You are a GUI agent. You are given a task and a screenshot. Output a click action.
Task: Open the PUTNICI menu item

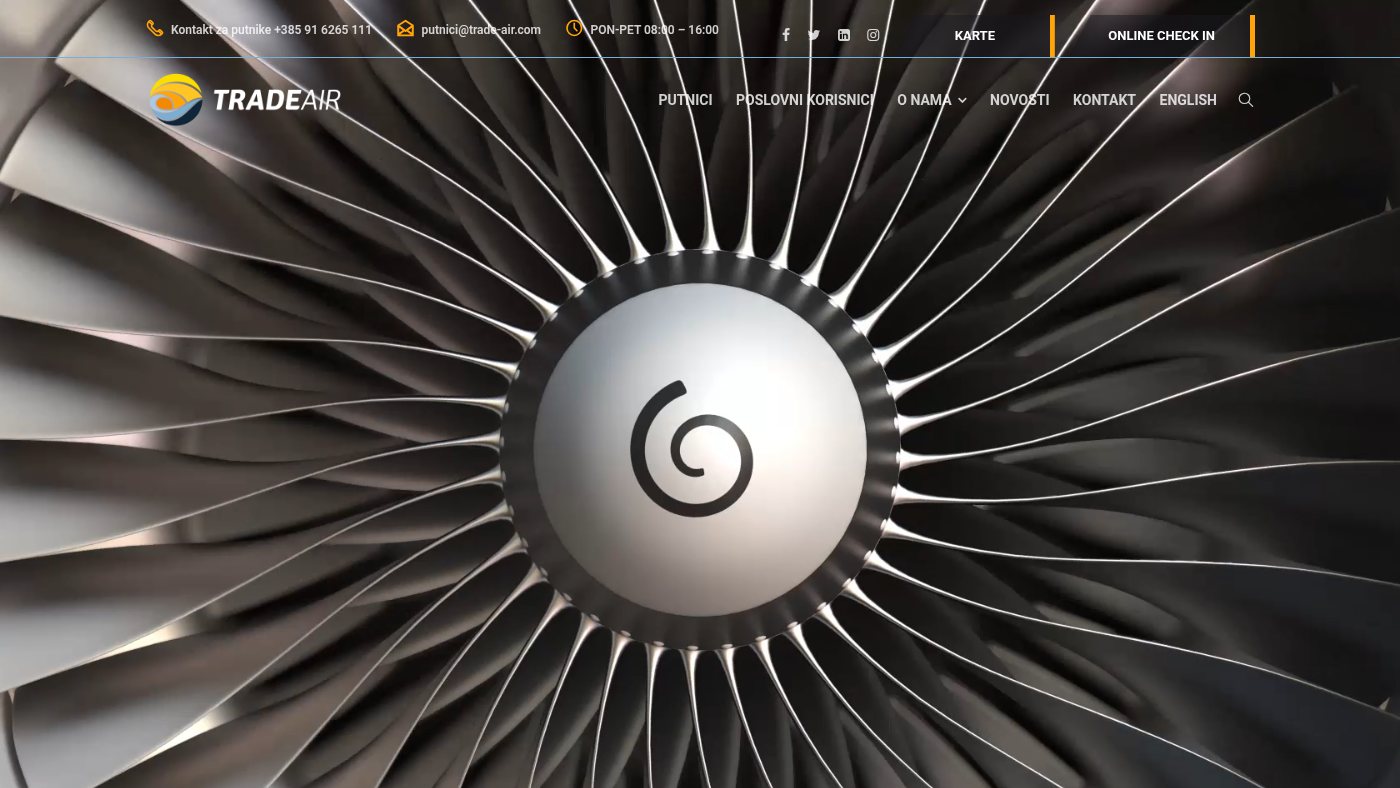pos(685,100)
